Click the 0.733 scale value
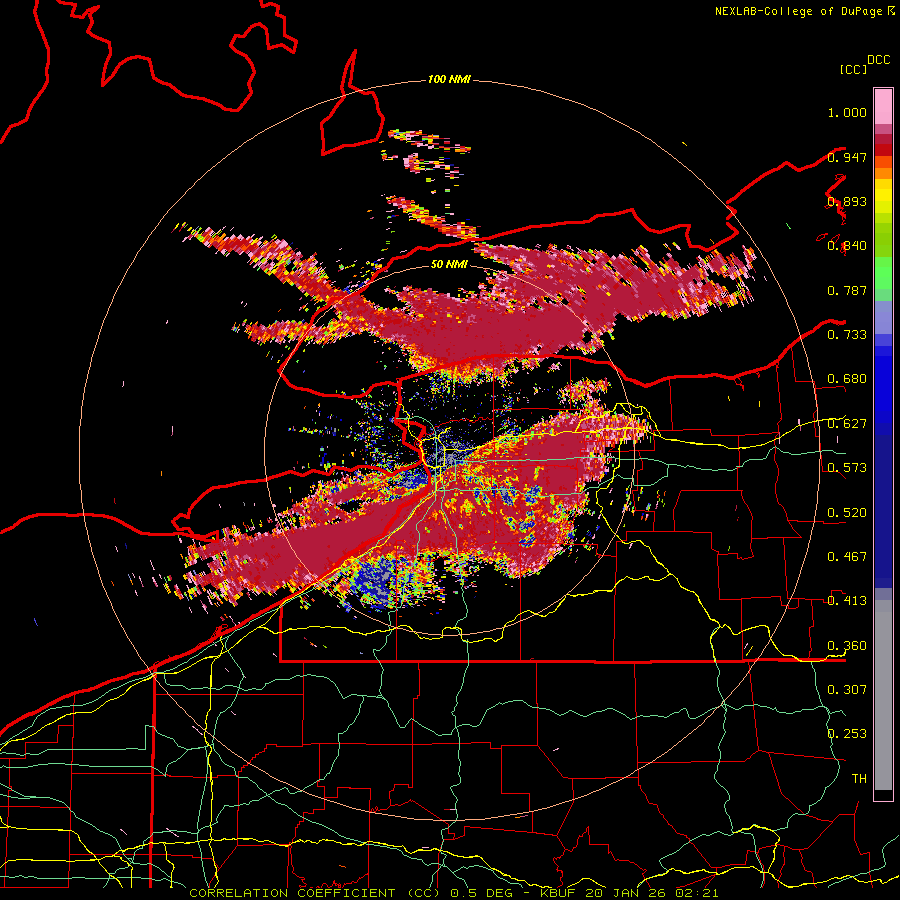 [847, 335]
